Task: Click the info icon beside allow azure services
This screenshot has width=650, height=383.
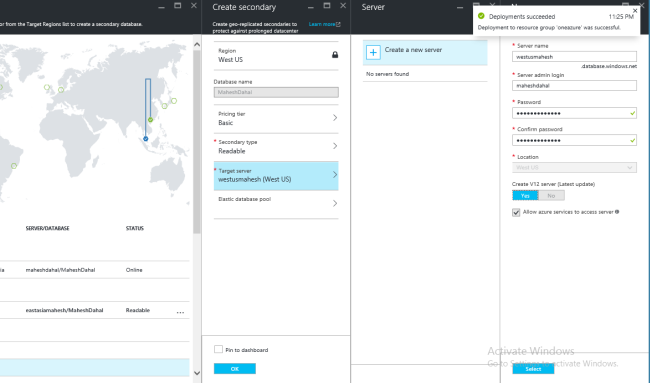Action: (x=617, y=212)
